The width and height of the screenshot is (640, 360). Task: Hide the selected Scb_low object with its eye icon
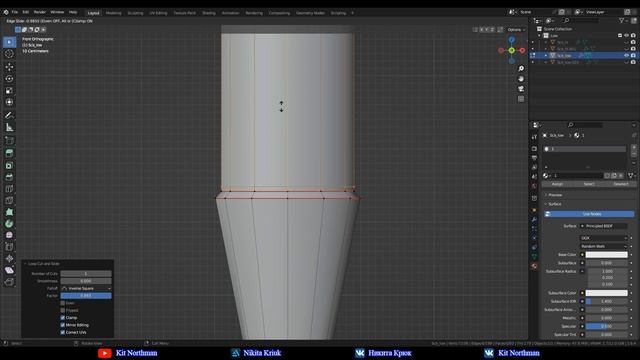pos(627,56)
